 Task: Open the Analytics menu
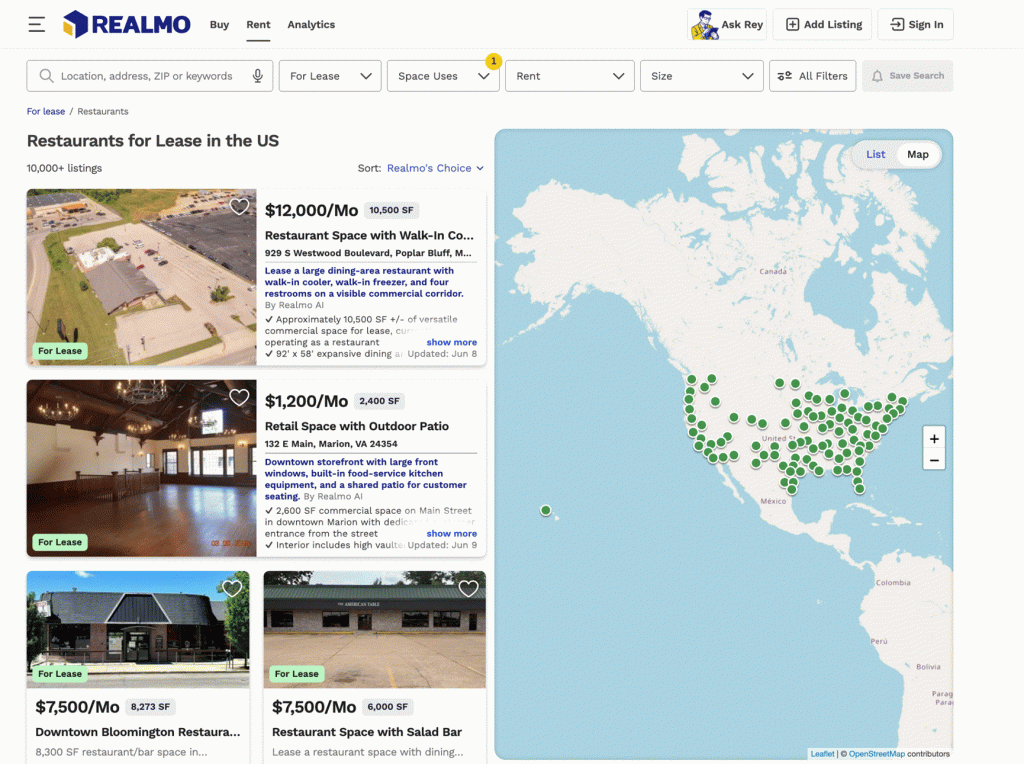tap(311, 25)
